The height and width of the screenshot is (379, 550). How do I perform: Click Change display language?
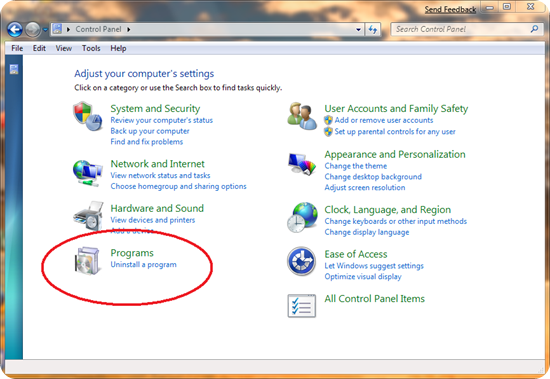367,232
